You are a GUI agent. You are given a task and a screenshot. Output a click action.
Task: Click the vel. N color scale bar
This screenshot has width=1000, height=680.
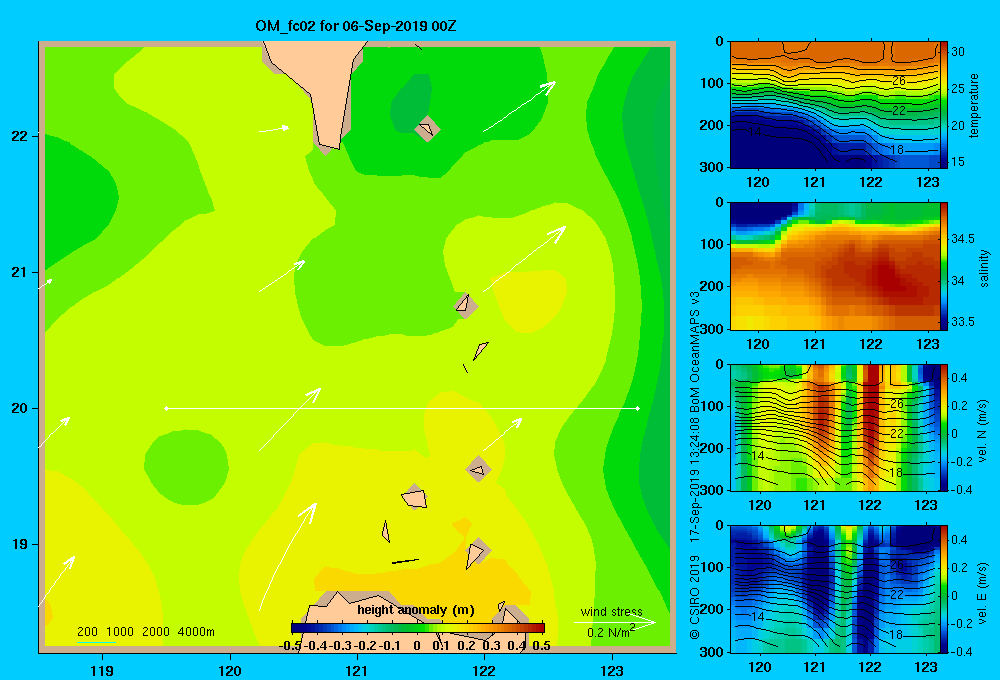pyautogui.click(x=944, y=427)
